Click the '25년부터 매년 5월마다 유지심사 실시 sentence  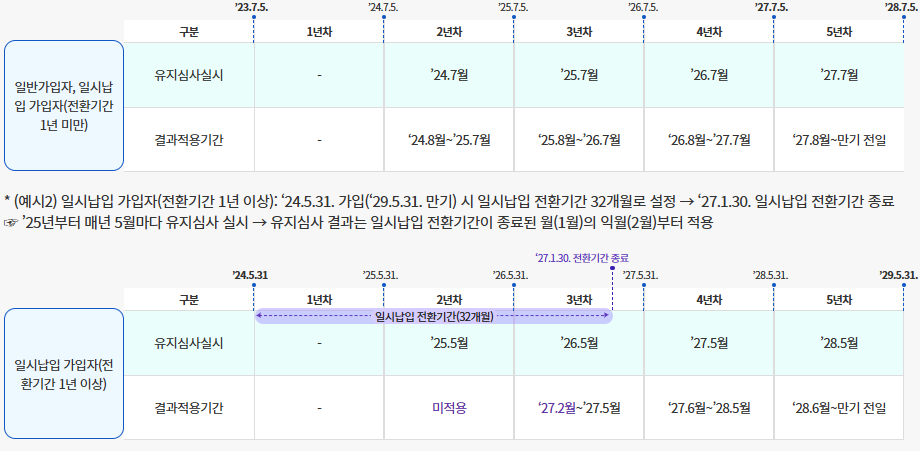(368, 223)
